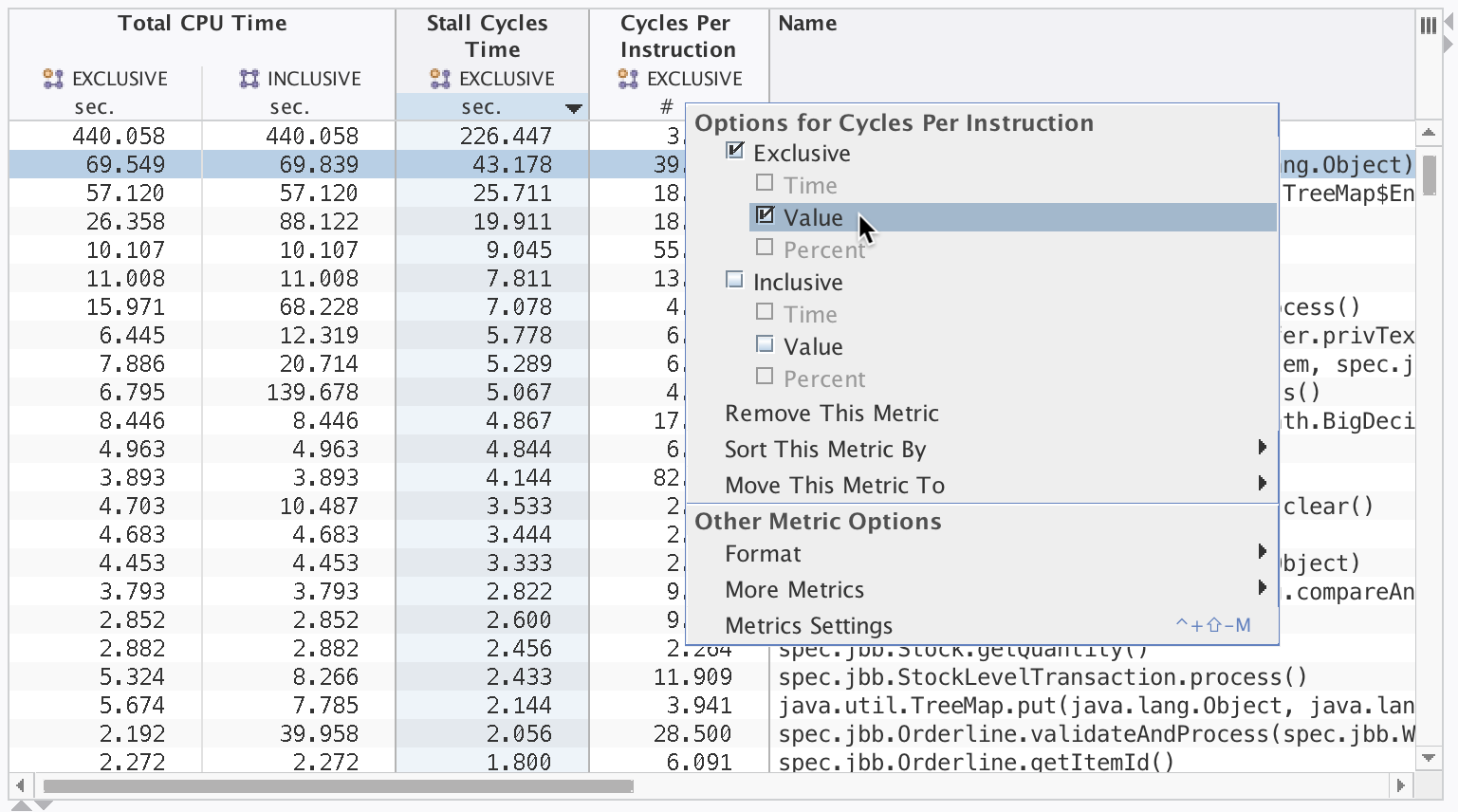This screenshot has width=1458, height=812.
Task: Click the EXCLUSIVE icon under Stall Cycles Time
Action: click(x=438, y=79)
